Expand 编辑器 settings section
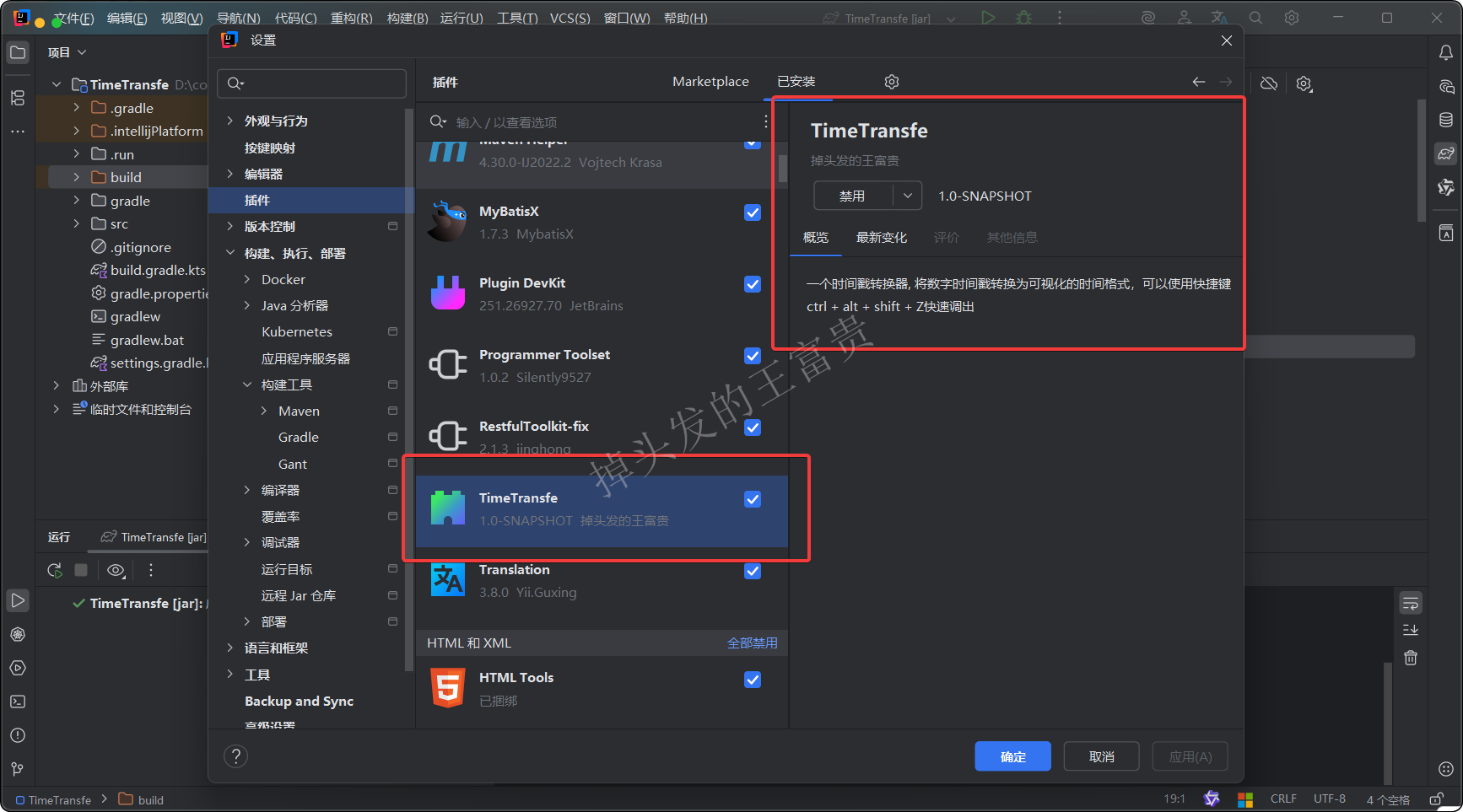 point(230,174)
